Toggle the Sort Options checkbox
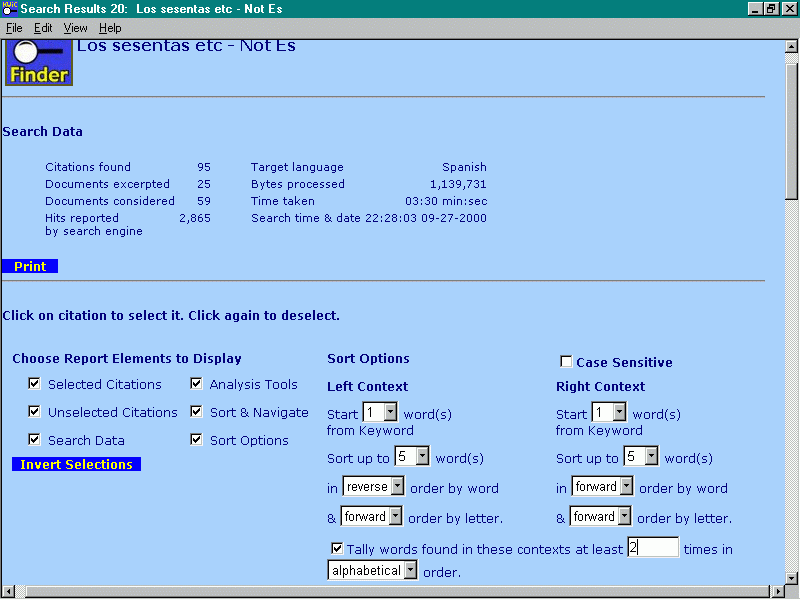The width and height of the screenshot is (800, 600). click(x=196, y=440)
